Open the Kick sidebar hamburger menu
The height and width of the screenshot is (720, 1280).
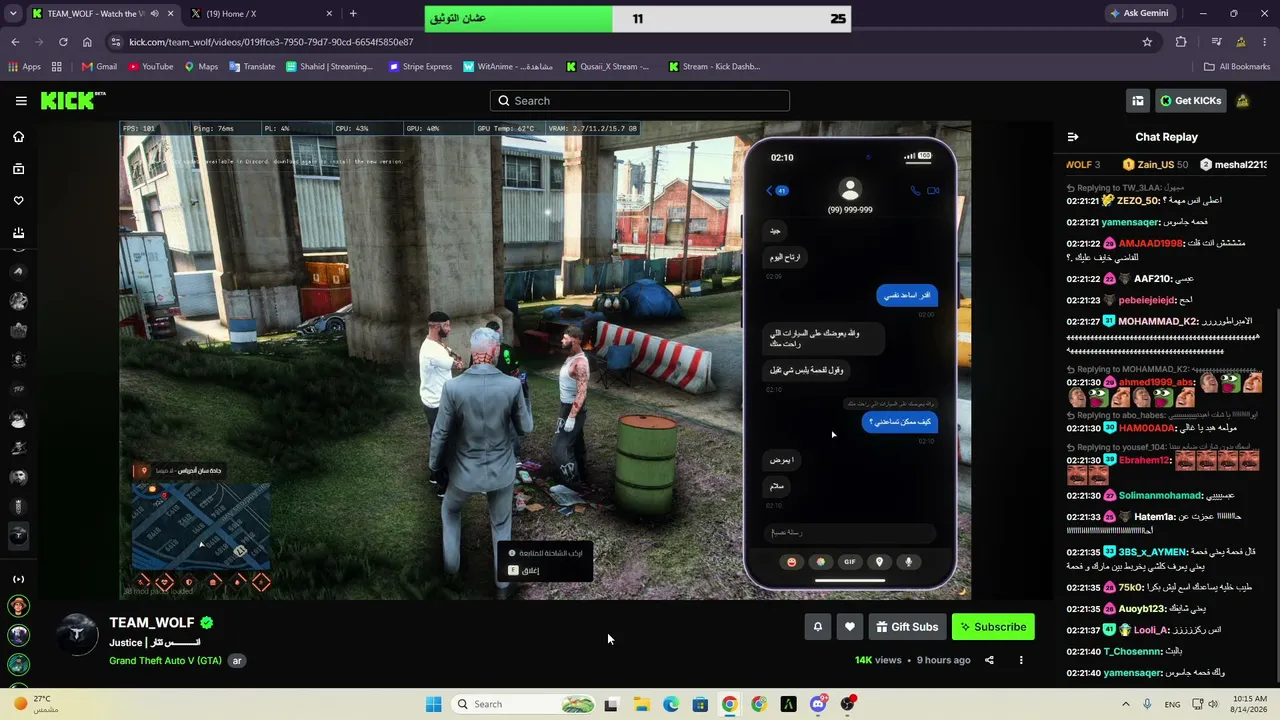[21, 101]
